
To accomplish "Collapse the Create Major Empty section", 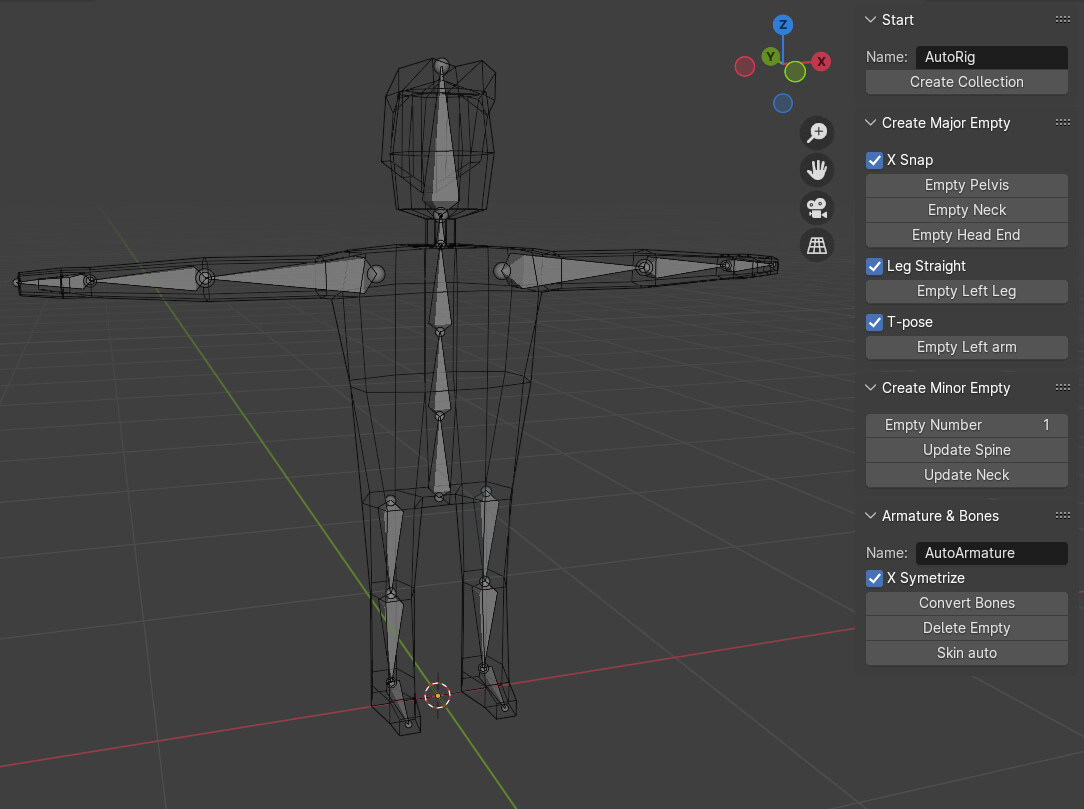I will tap(869, 122).
